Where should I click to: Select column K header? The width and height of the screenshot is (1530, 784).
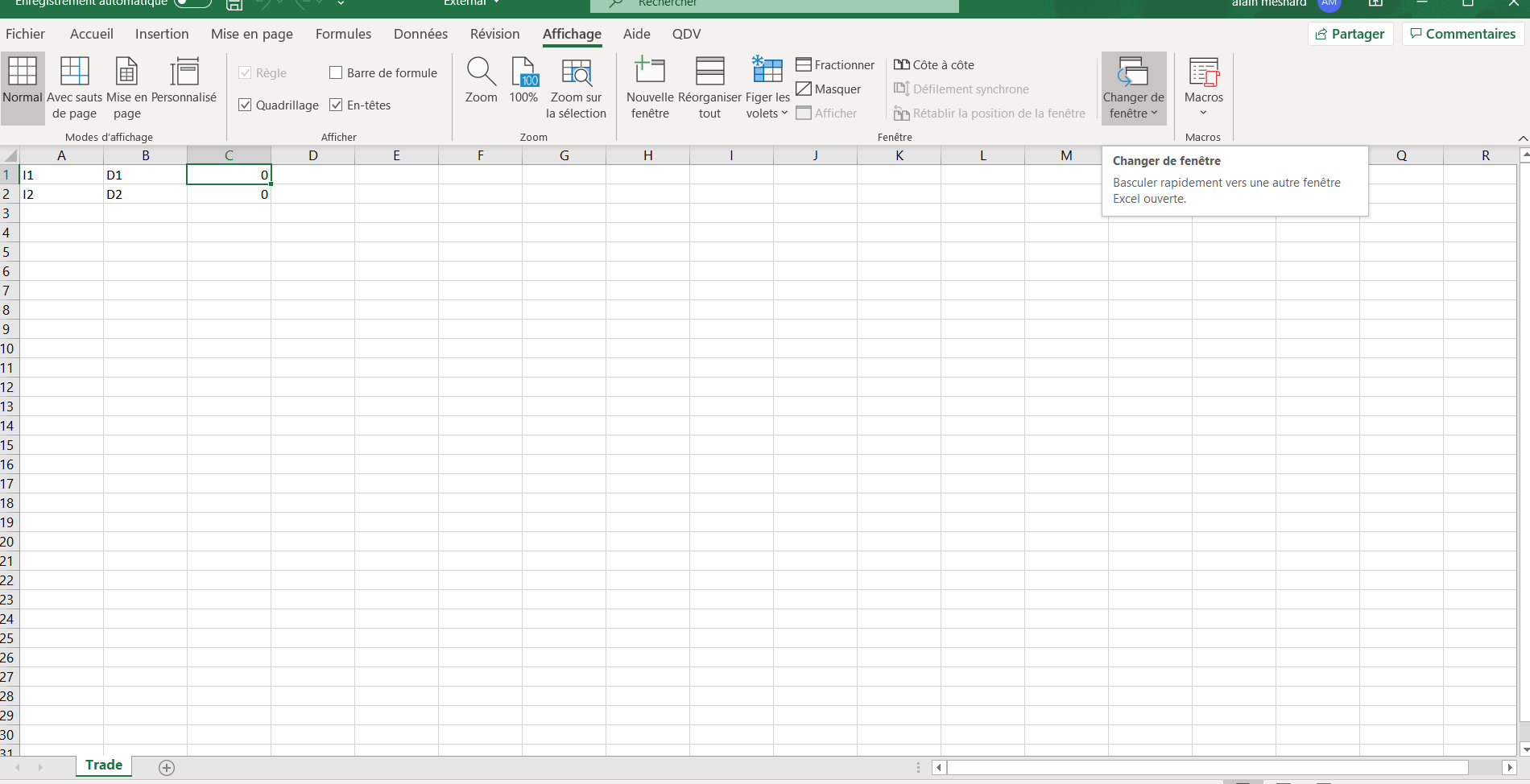[x=899, y=155]
